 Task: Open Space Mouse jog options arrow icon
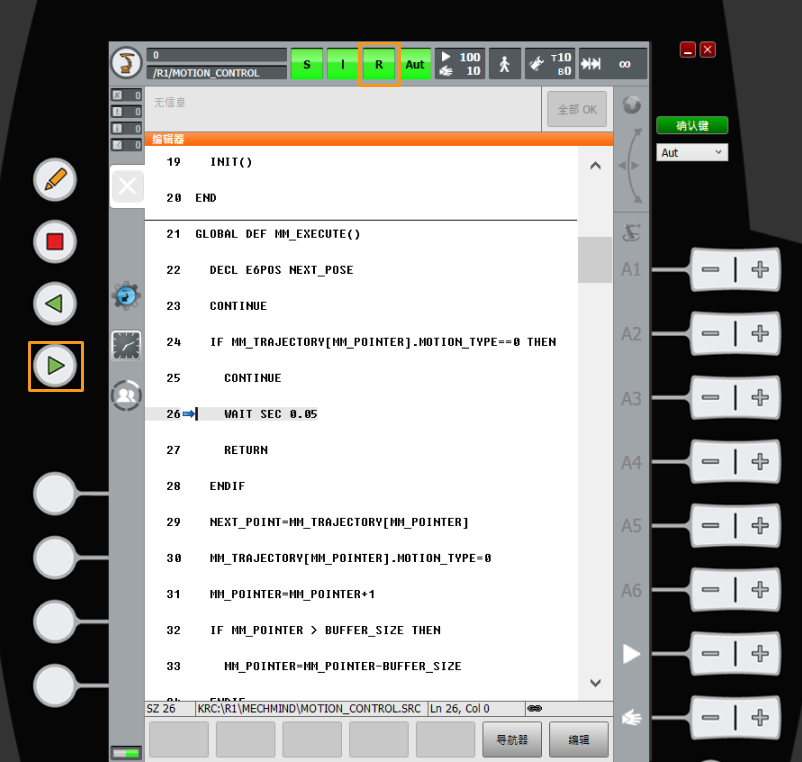[x=631, y=166]
